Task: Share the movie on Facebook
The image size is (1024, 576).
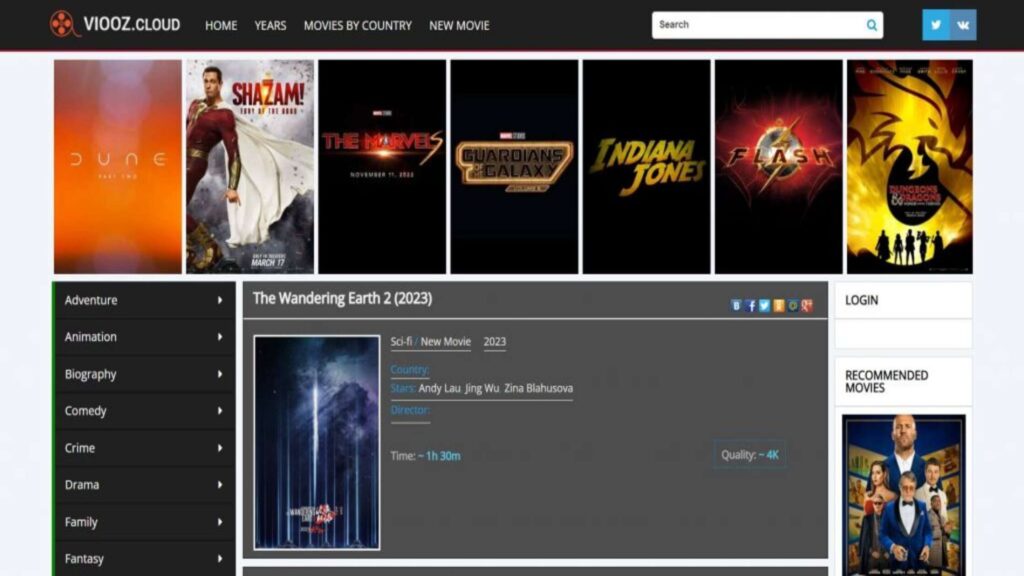Action: coord(750,305)
